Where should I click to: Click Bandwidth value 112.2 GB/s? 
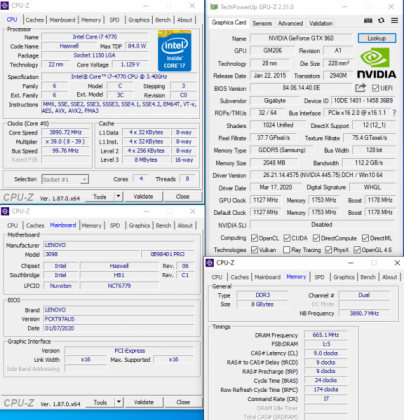(369, 163)
